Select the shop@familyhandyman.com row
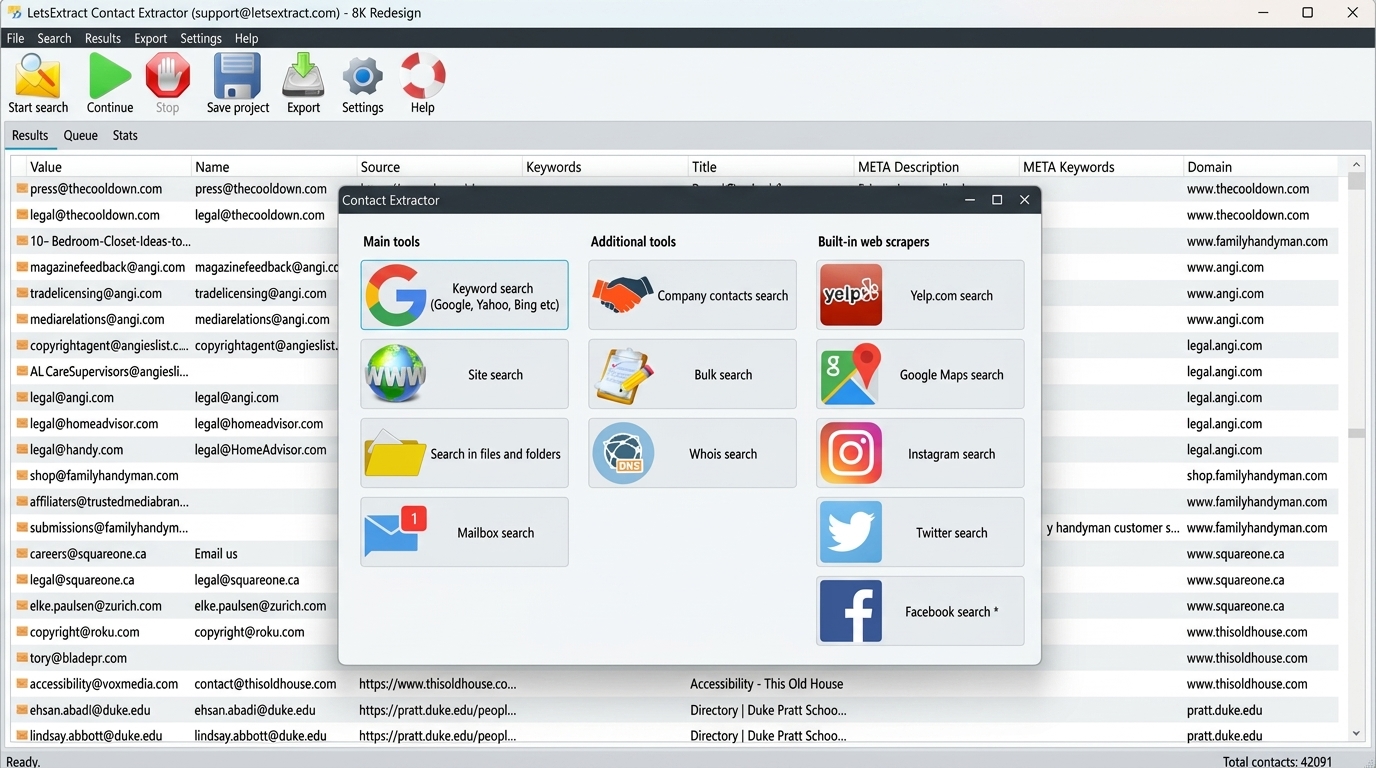 (104, 475)
